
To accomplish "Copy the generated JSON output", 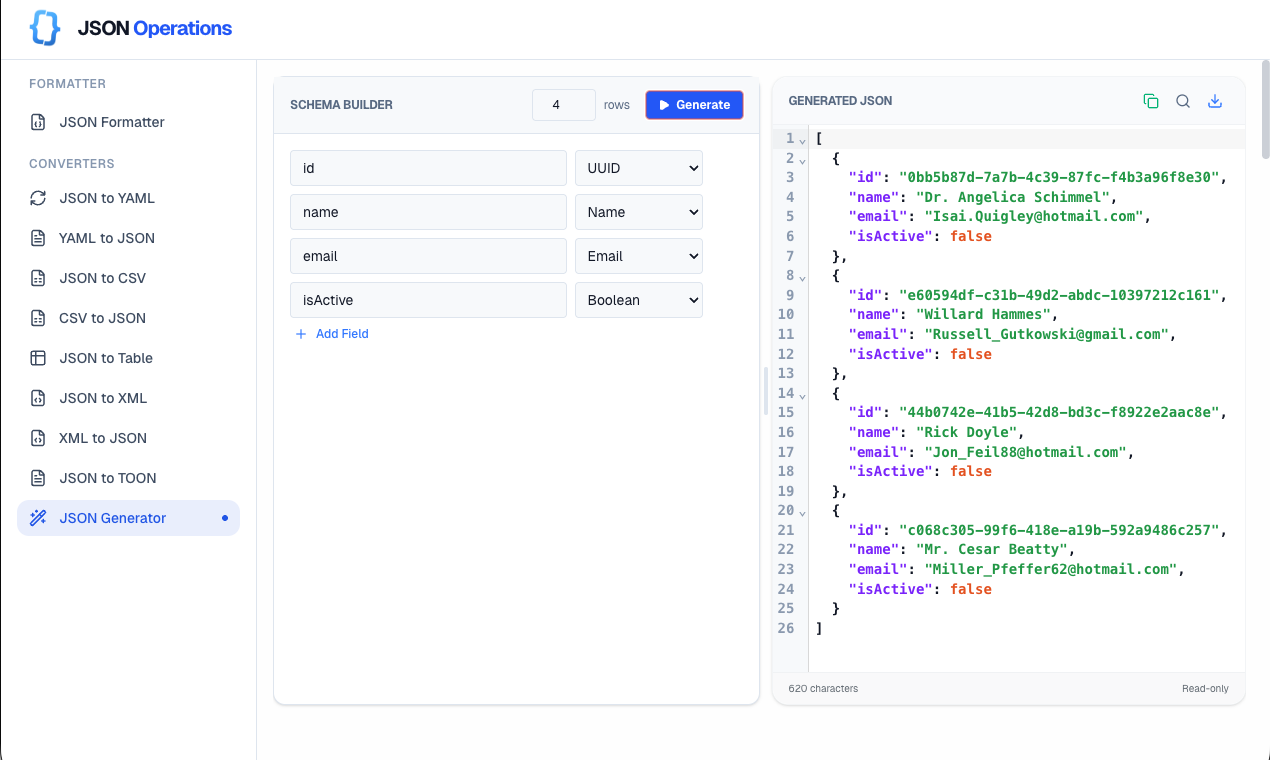I will point(1151,100).
